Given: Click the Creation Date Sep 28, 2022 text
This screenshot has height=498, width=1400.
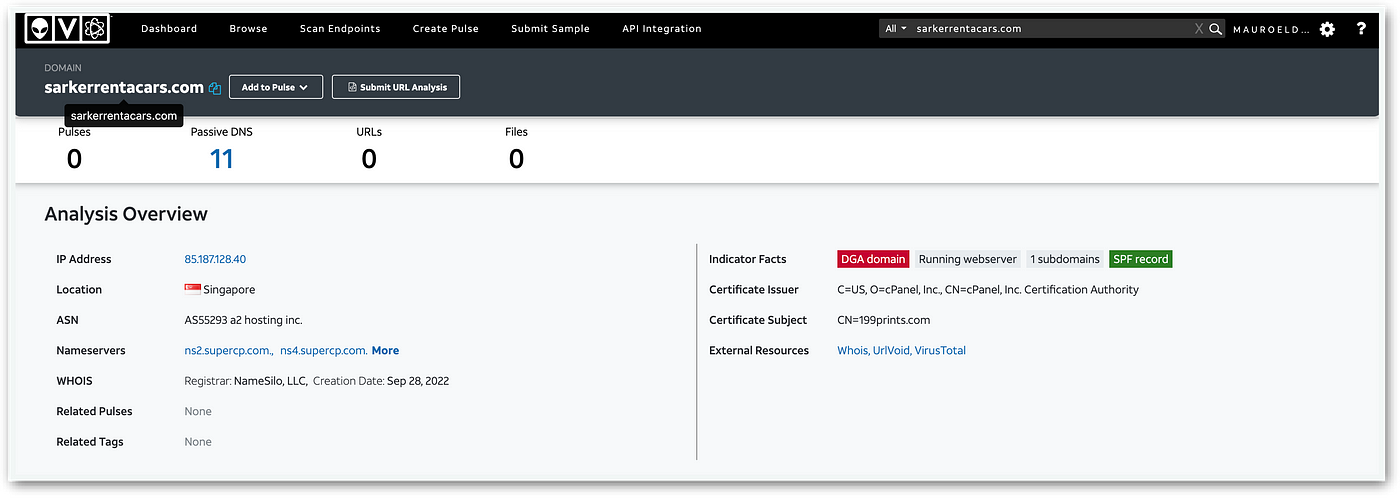Looking at the screenshot, I should click(x=381, y=380).
